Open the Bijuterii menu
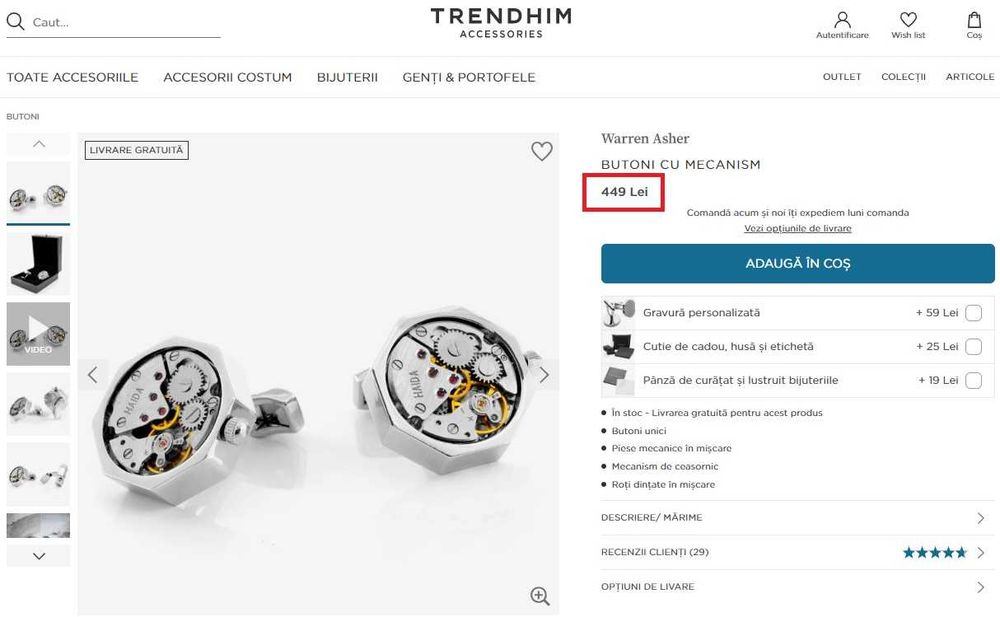This screenshot has height=617, width=1000. tap(347, 77)
